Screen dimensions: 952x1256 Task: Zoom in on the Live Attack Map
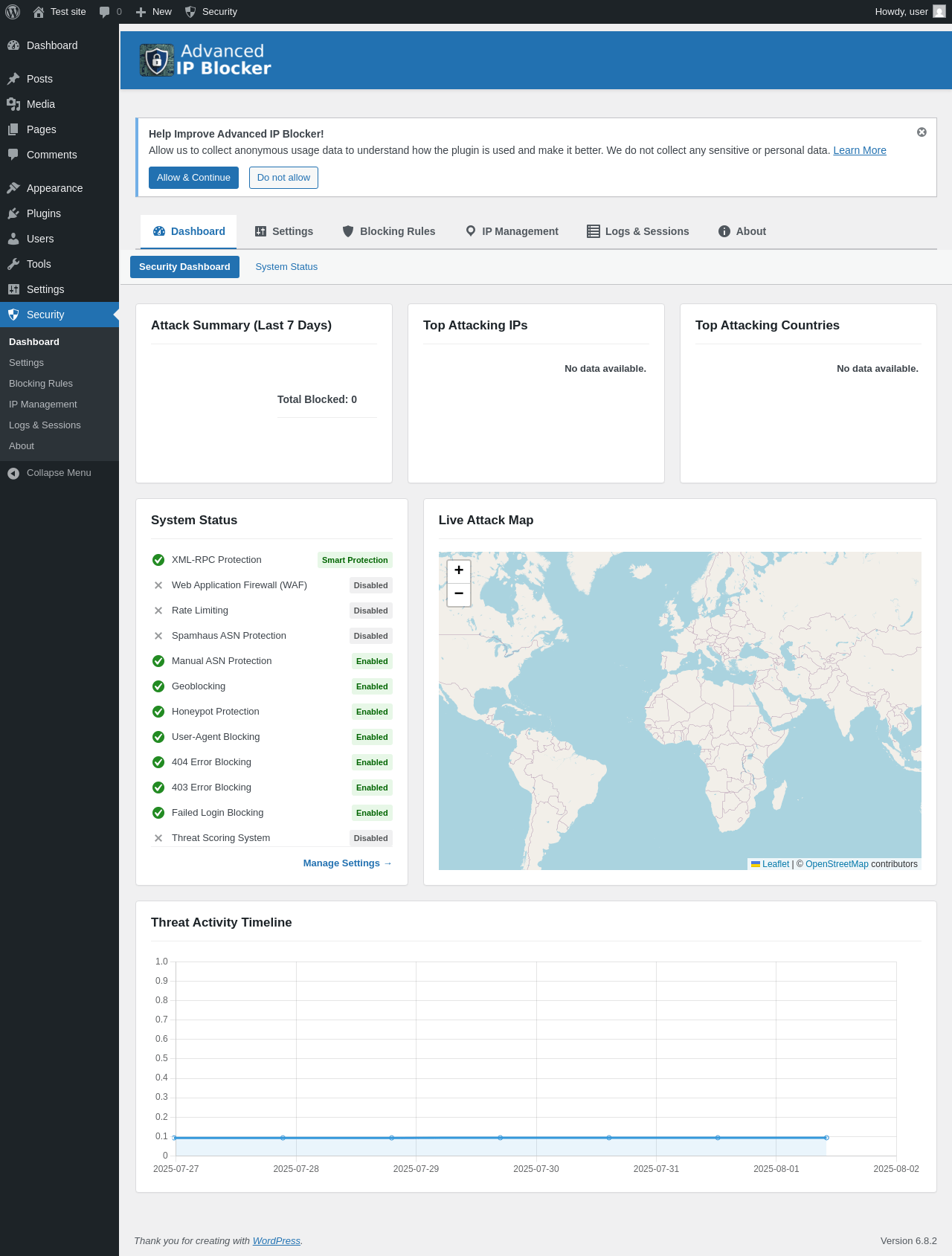coord(459,570)
